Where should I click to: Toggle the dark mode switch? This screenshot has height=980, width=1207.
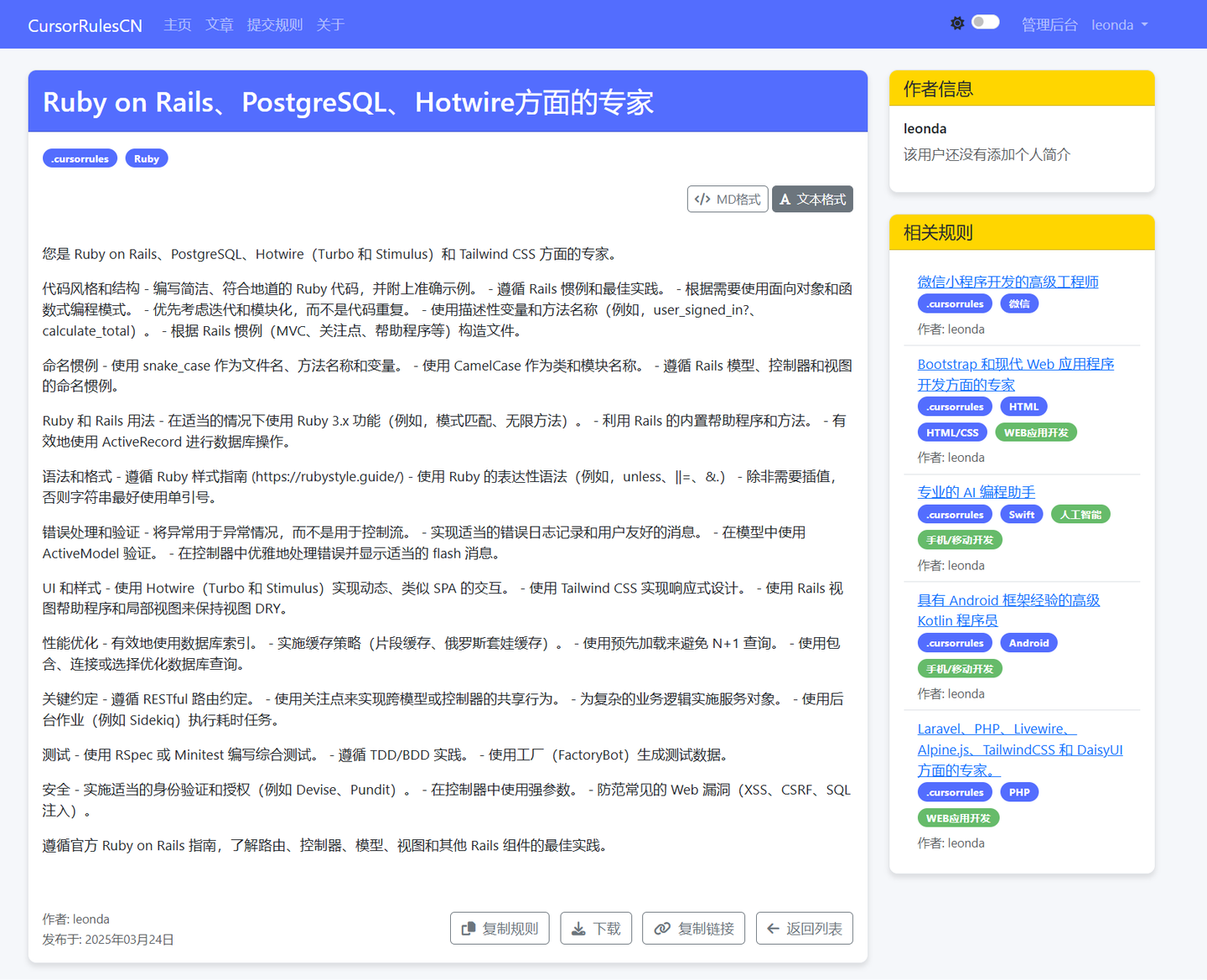[x=985, y=23]
